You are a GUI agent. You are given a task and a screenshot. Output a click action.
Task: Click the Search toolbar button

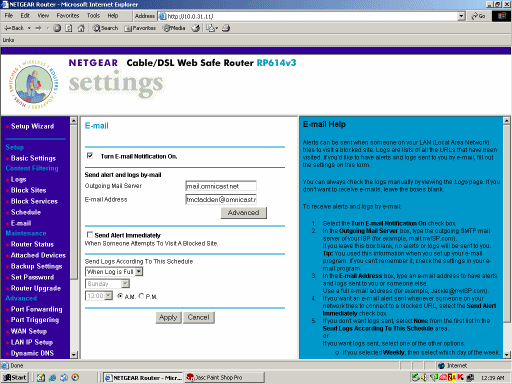105,28
